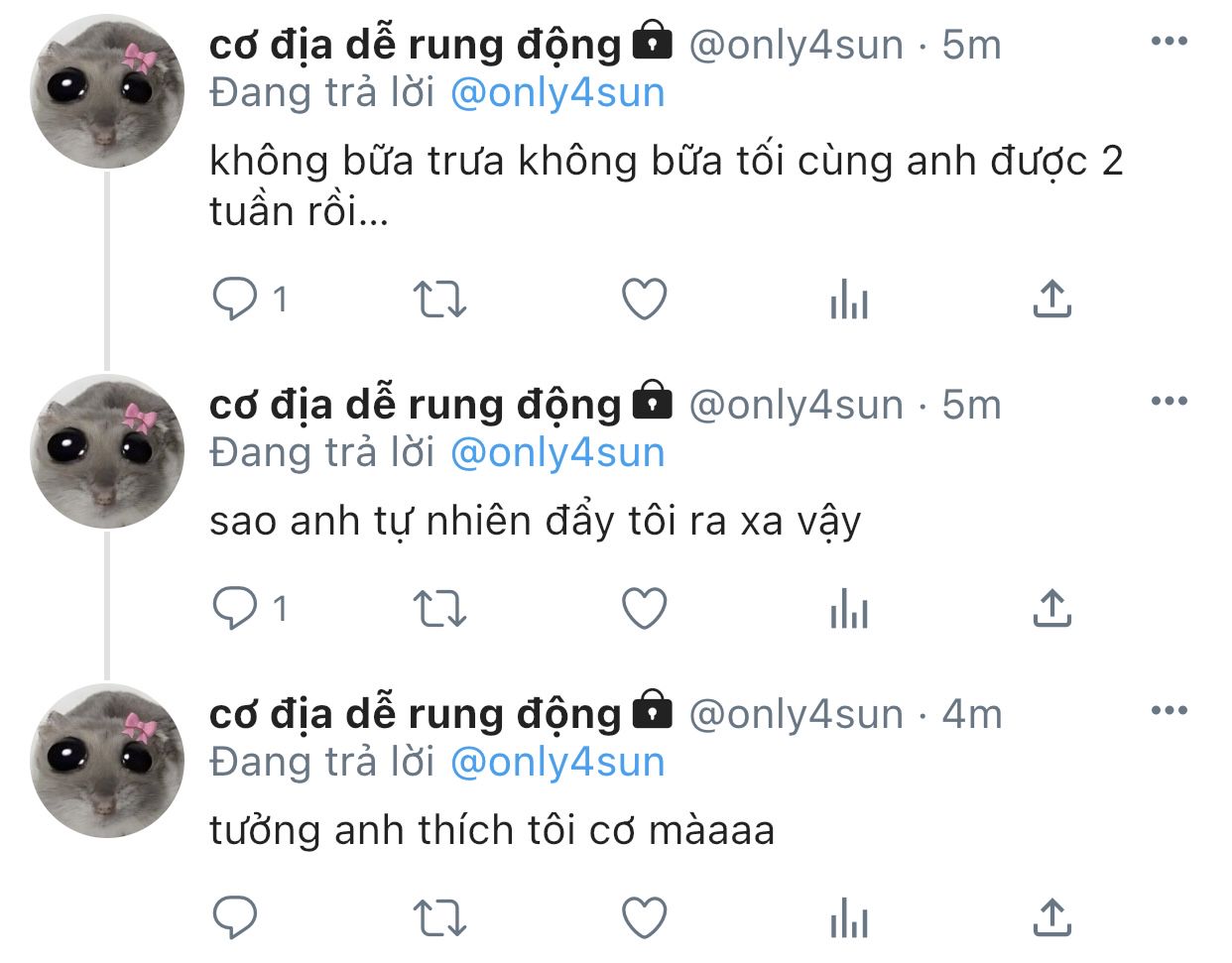Like the "tưởng anh thích tôi" tweet

click(644, 917)
